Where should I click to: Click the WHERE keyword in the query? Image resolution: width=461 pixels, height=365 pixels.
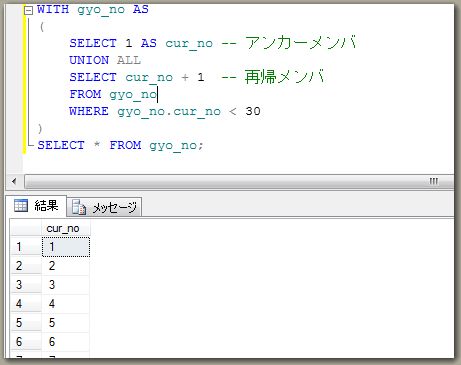89,111
